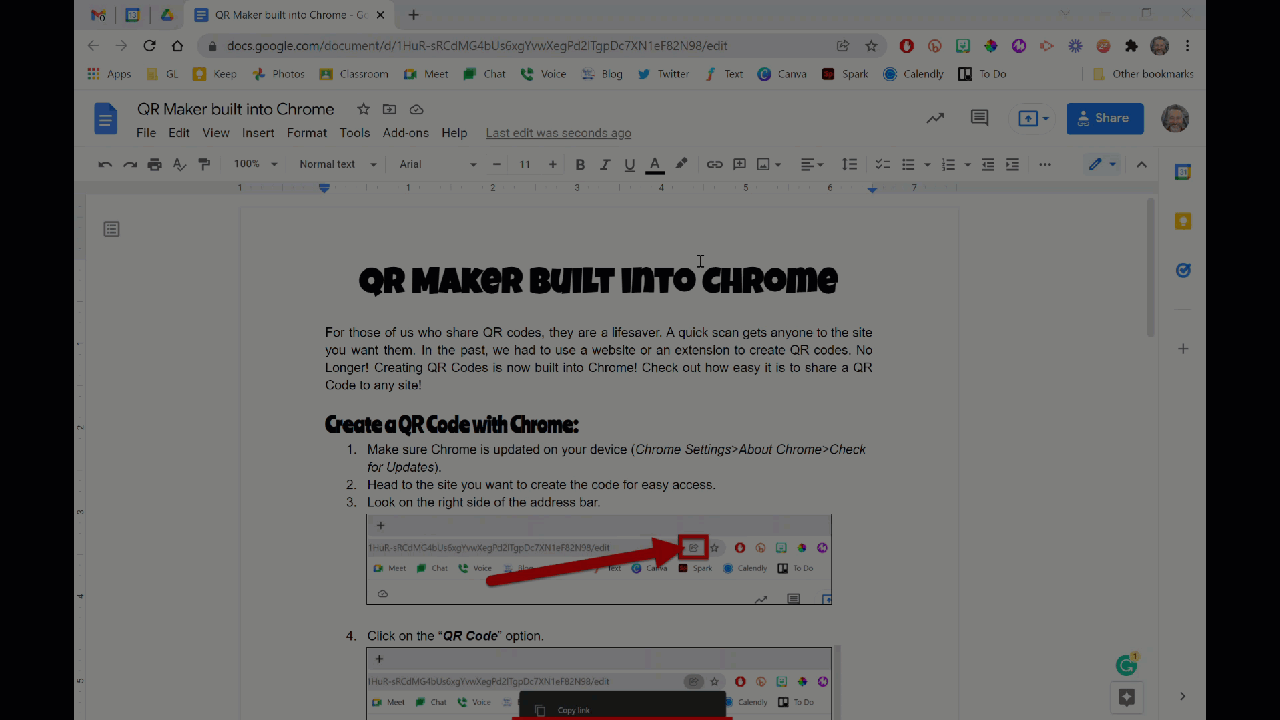Open the Grammarly badge icon
The image size is (1280, 720).
point(1127,665)
